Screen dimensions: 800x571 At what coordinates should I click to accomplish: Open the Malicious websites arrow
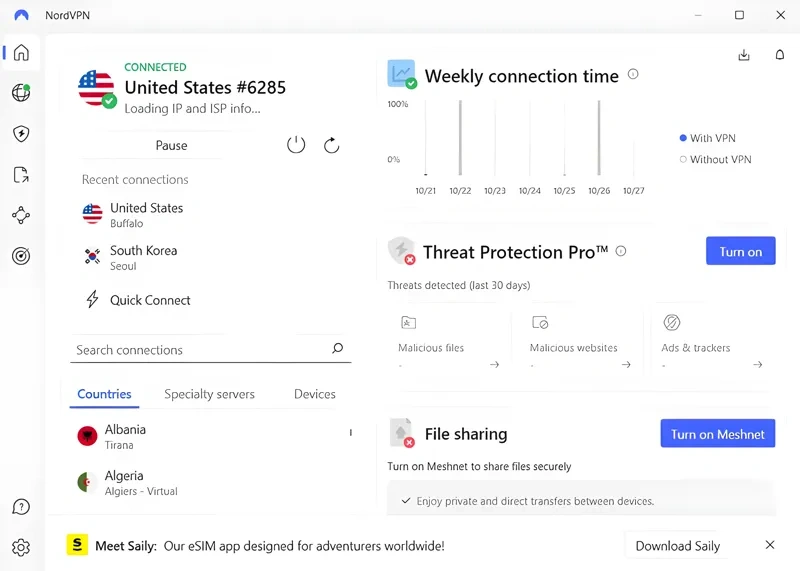[x=626, y=364]
